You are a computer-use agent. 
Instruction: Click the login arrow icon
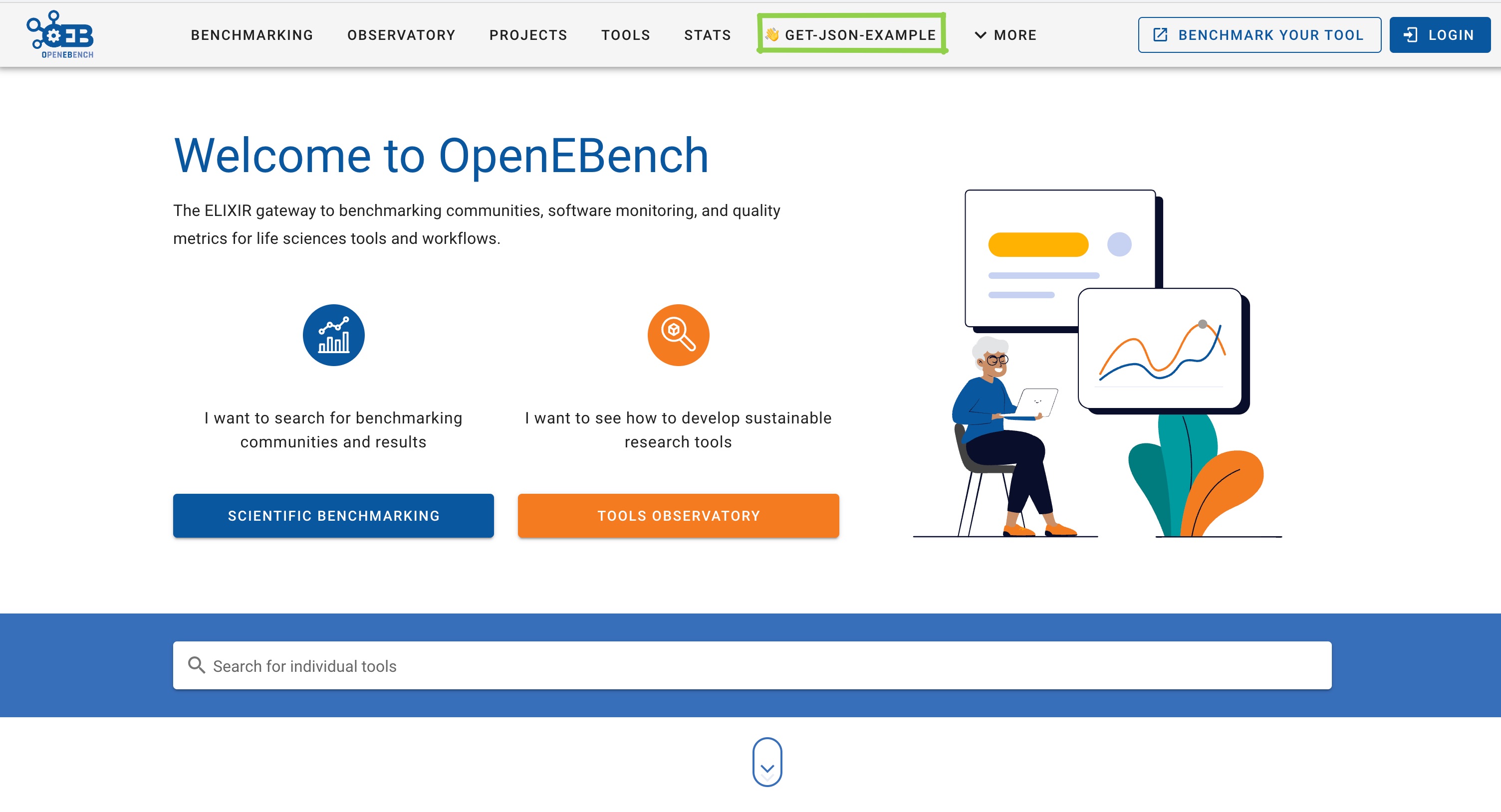click(1411, 35)
